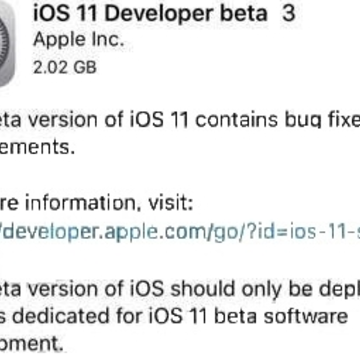Click the 'GB' unit in file size
Viewport: 360px width, 360px height.
tap(85, 67)
